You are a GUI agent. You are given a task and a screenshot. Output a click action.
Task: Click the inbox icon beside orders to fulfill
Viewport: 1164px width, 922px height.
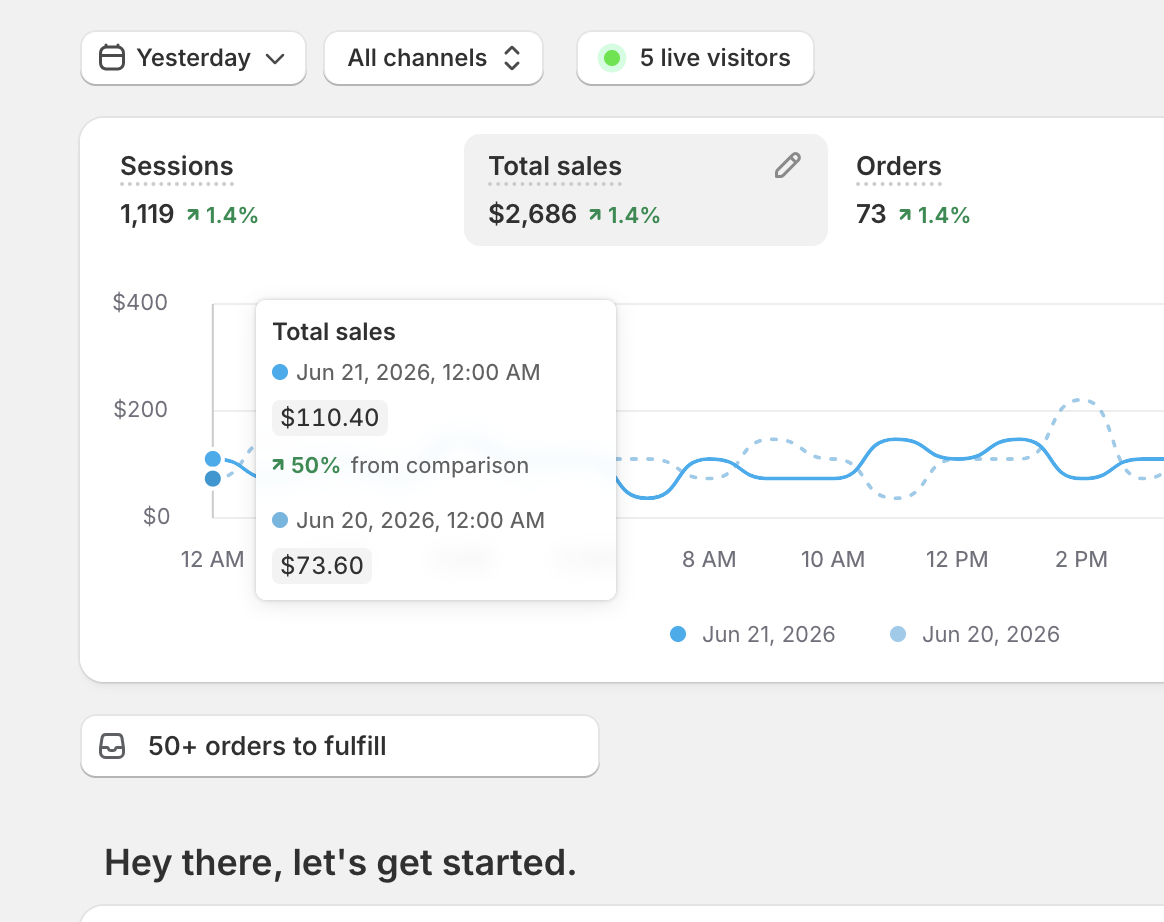point(112,746)
